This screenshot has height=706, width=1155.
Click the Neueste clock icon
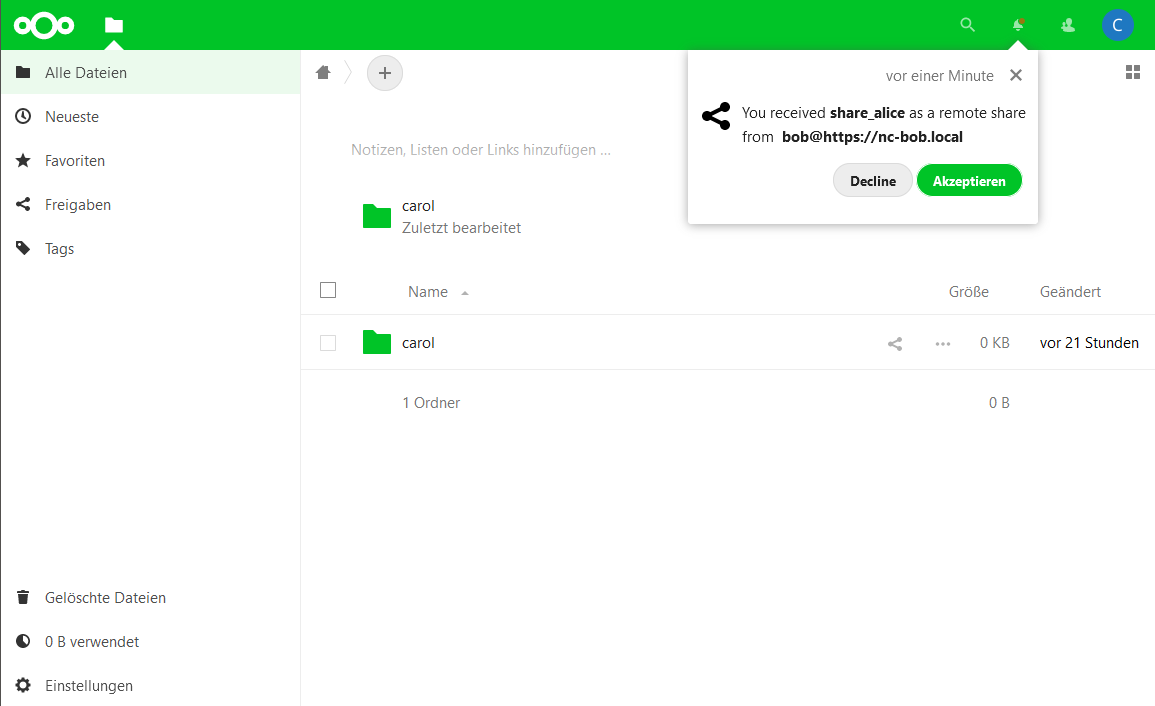tap(24, 116)
